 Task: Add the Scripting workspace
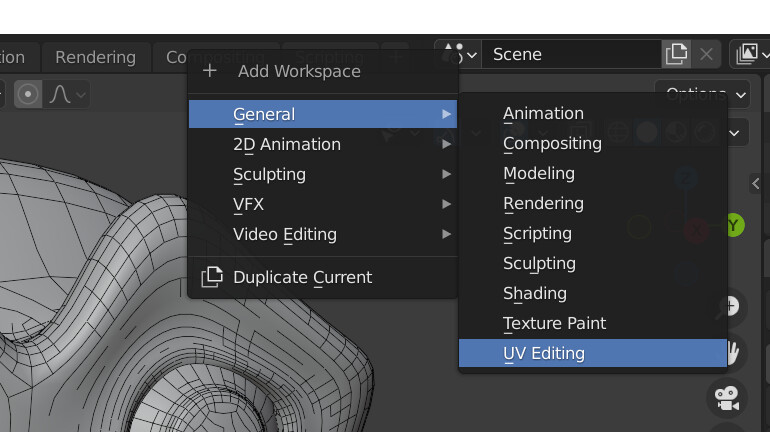593,233
